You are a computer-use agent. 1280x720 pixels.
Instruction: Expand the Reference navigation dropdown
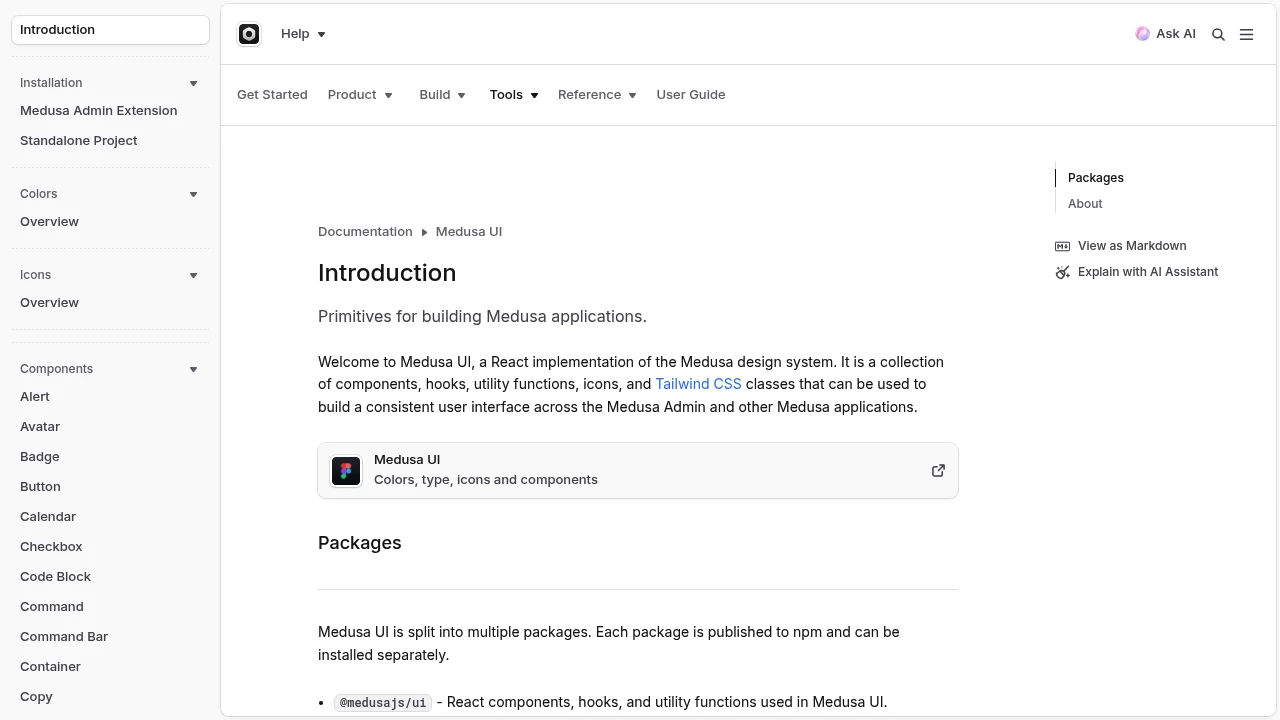click(597, 95)
